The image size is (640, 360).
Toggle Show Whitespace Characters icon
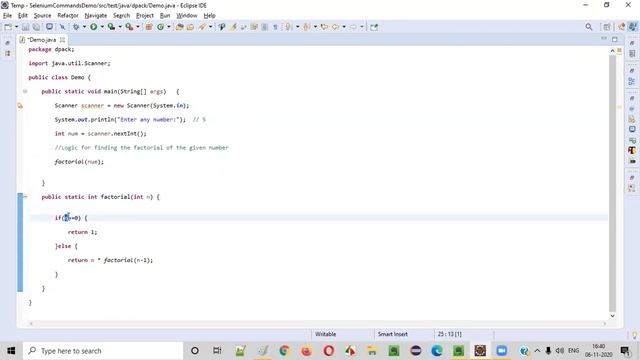click(276, 27)
